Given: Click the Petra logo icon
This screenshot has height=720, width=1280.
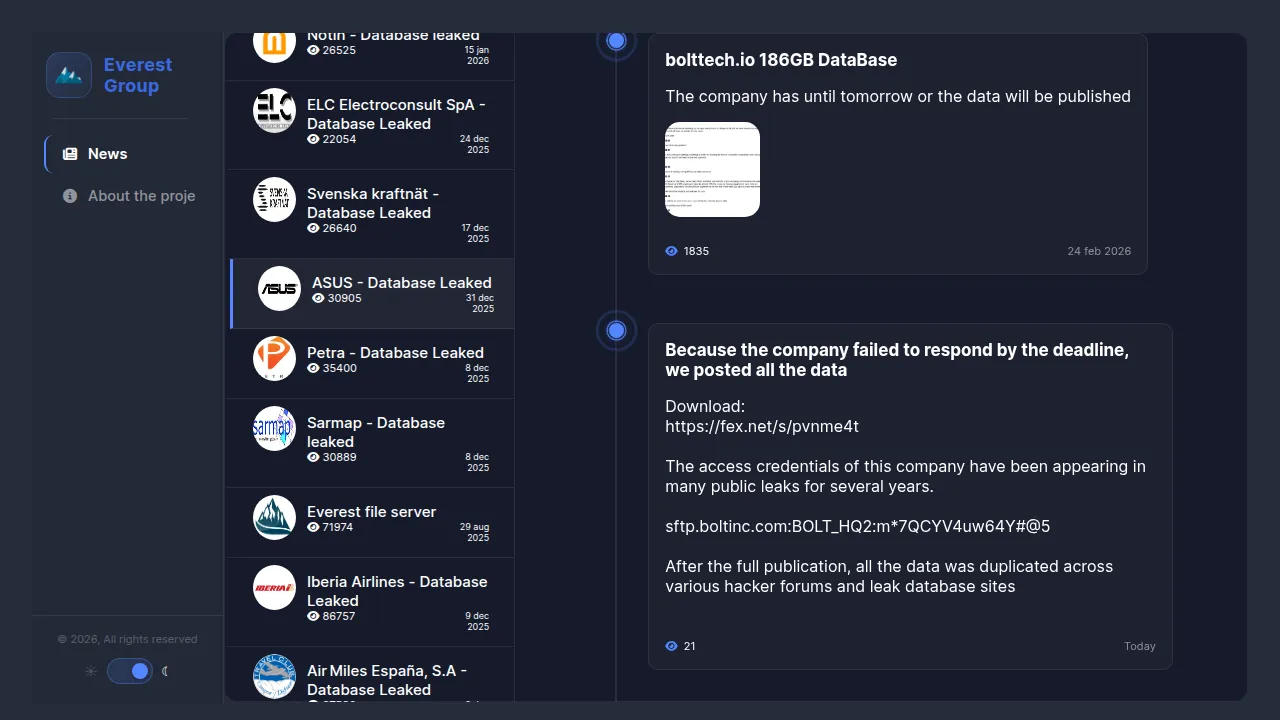Looking at the screenshot, I should [x=274, y=358].
